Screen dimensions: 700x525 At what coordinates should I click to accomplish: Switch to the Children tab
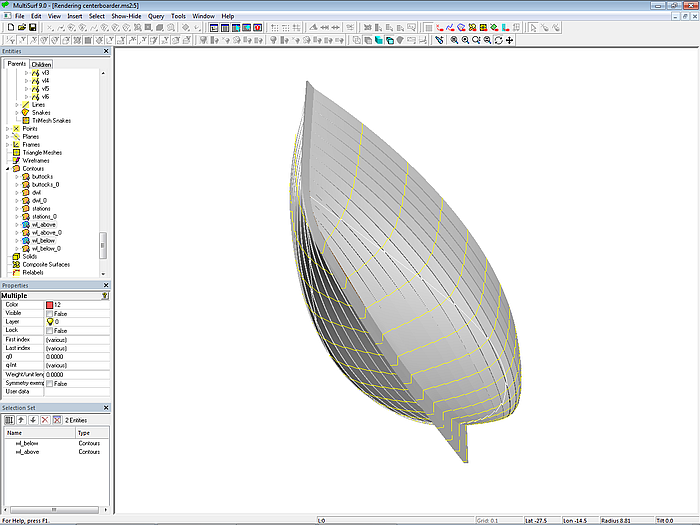(40, 64)
